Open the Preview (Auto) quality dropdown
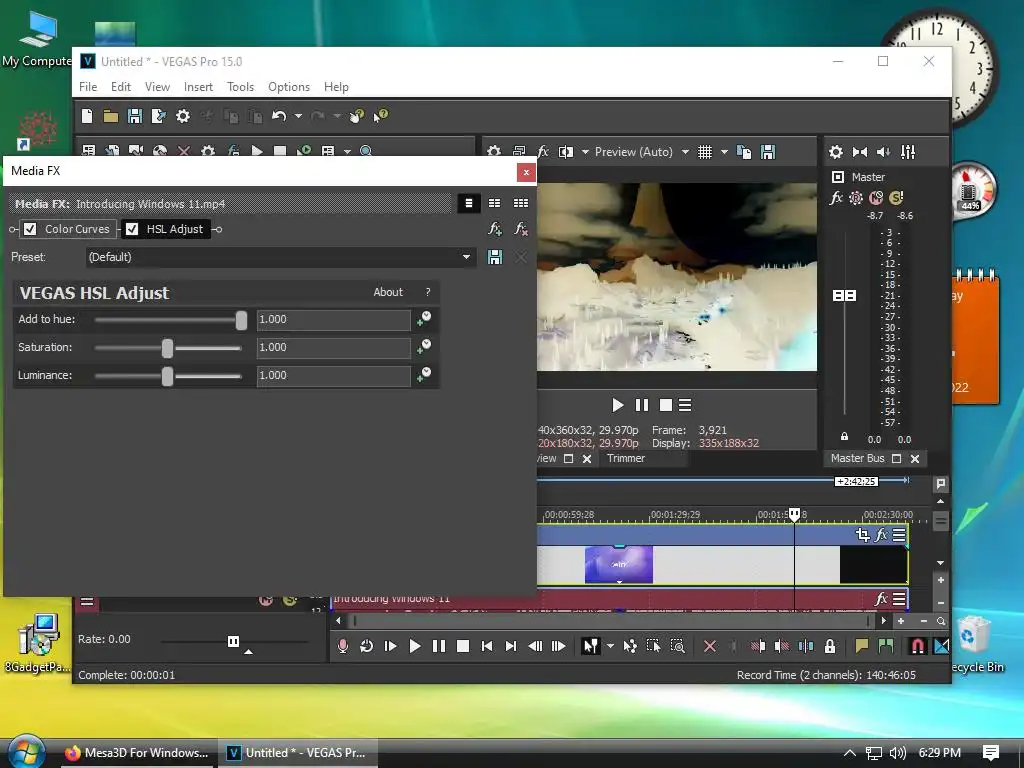The width and height of the screenshot is (1024, 768). click(x=685, y=152)
